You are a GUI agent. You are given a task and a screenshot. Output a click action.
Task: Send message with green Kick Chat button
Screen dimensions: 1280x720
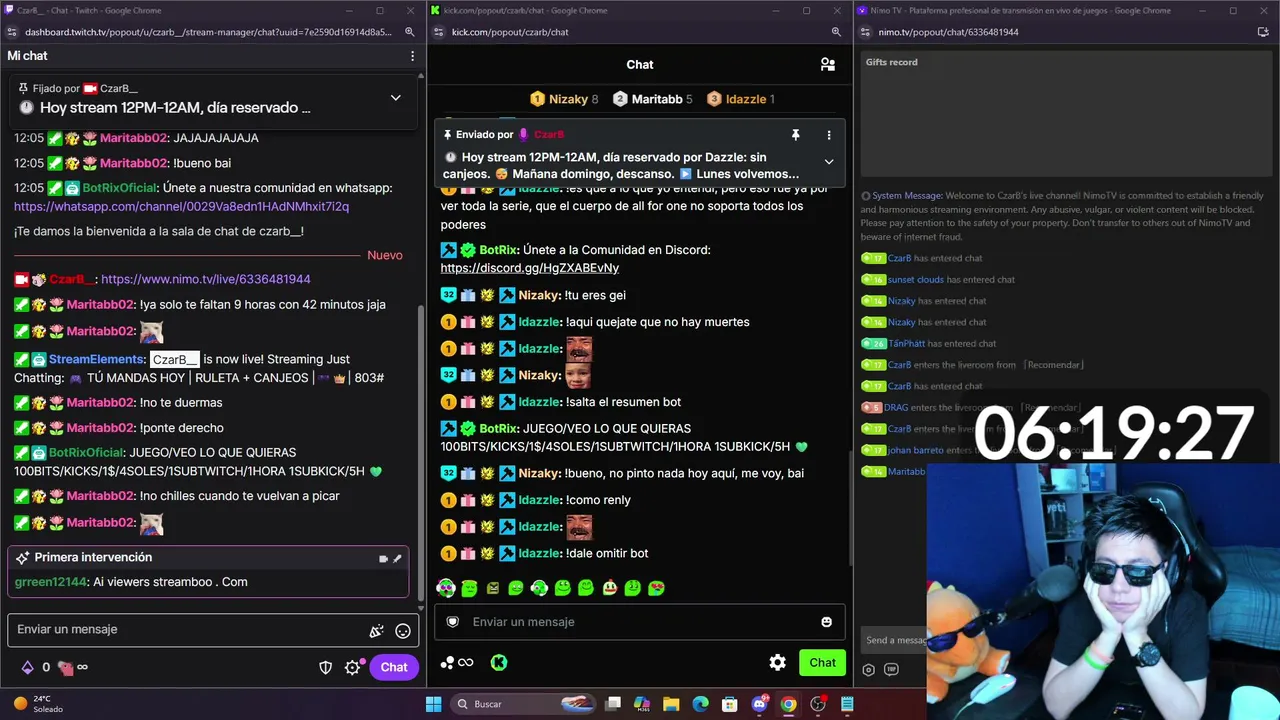[x=822, y=662]
